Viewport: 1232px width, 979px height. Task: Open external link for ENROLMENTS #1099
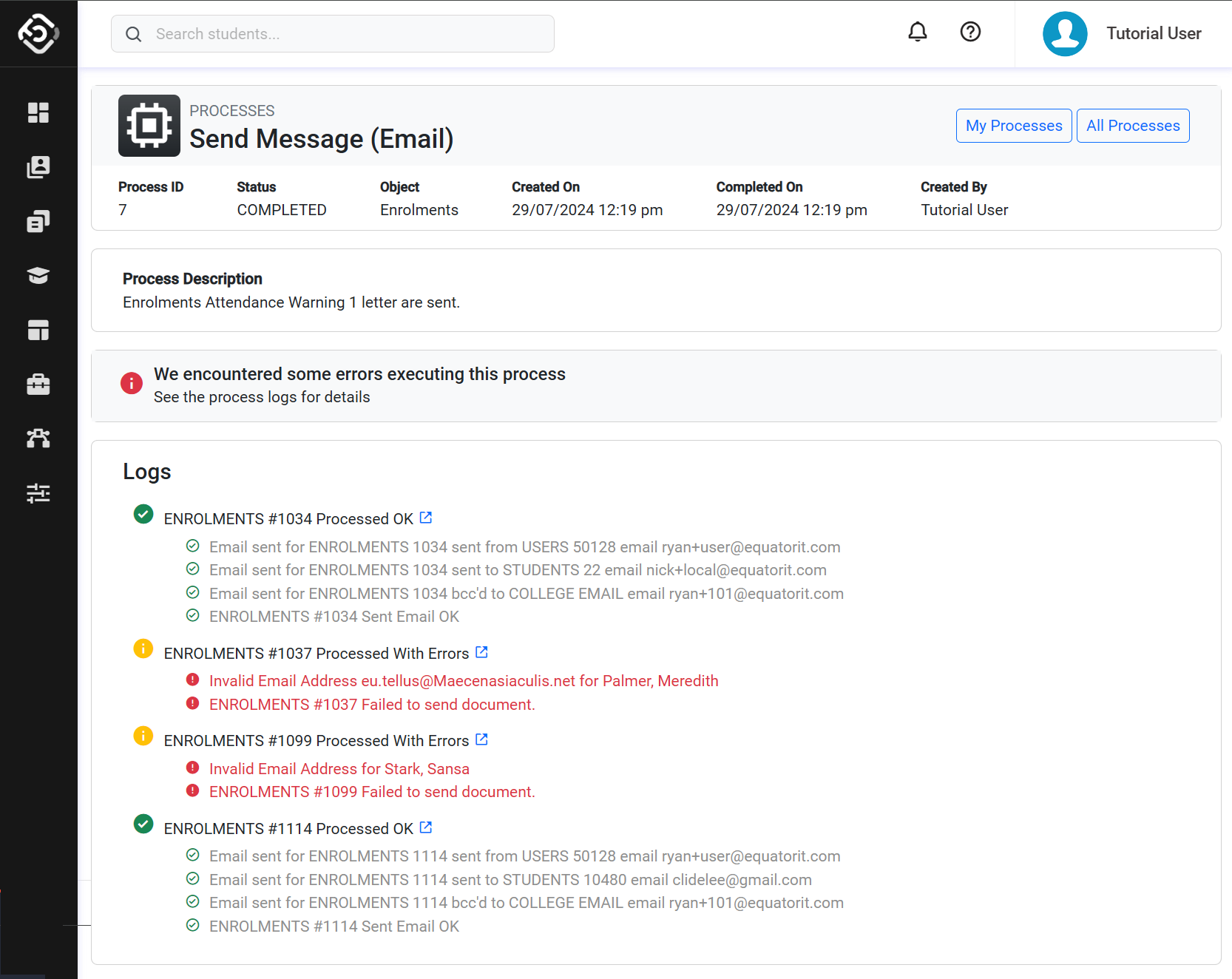481,739
